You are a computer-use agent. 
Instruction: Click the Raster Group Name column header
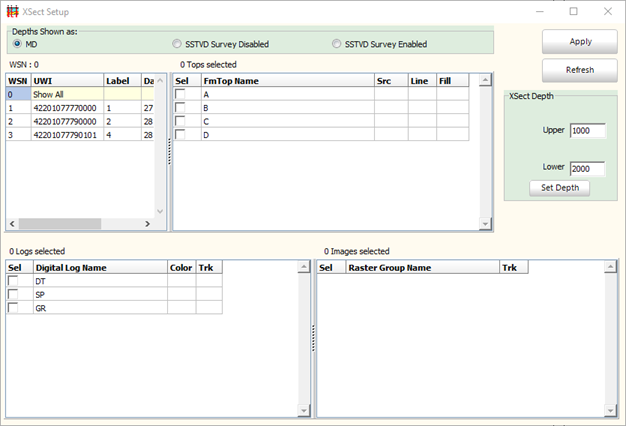420,268
